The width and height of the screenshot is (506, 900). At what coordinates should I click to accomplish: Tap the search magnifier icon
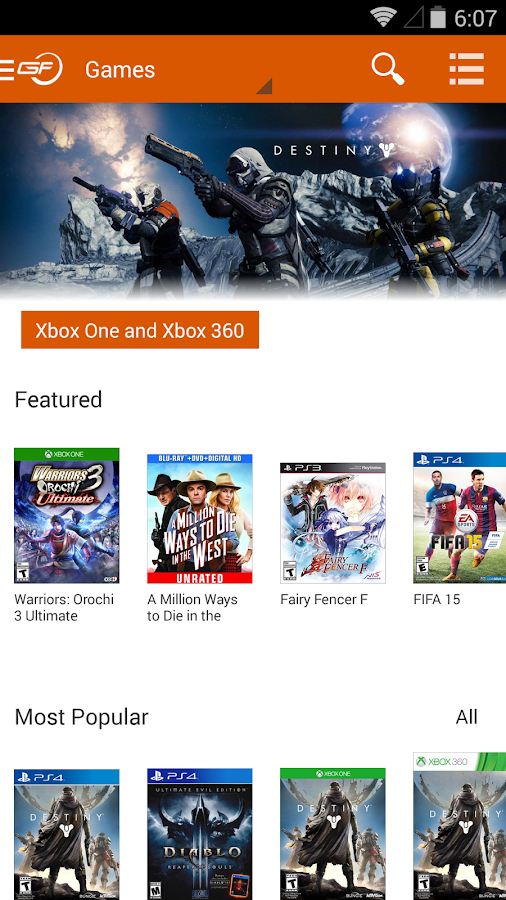[x=388, y=69]
